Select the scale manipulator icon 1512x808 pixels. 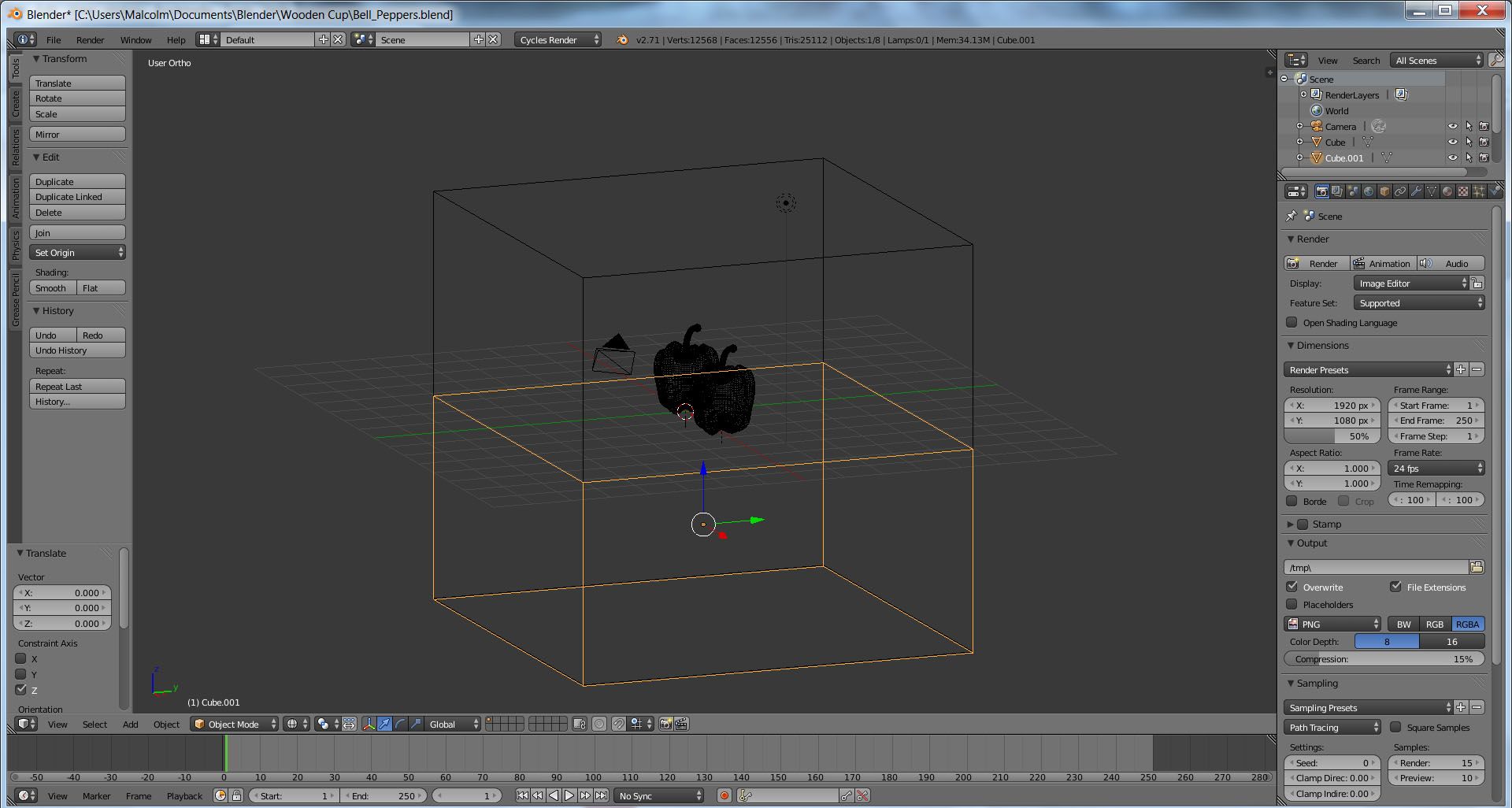point(416,724)
